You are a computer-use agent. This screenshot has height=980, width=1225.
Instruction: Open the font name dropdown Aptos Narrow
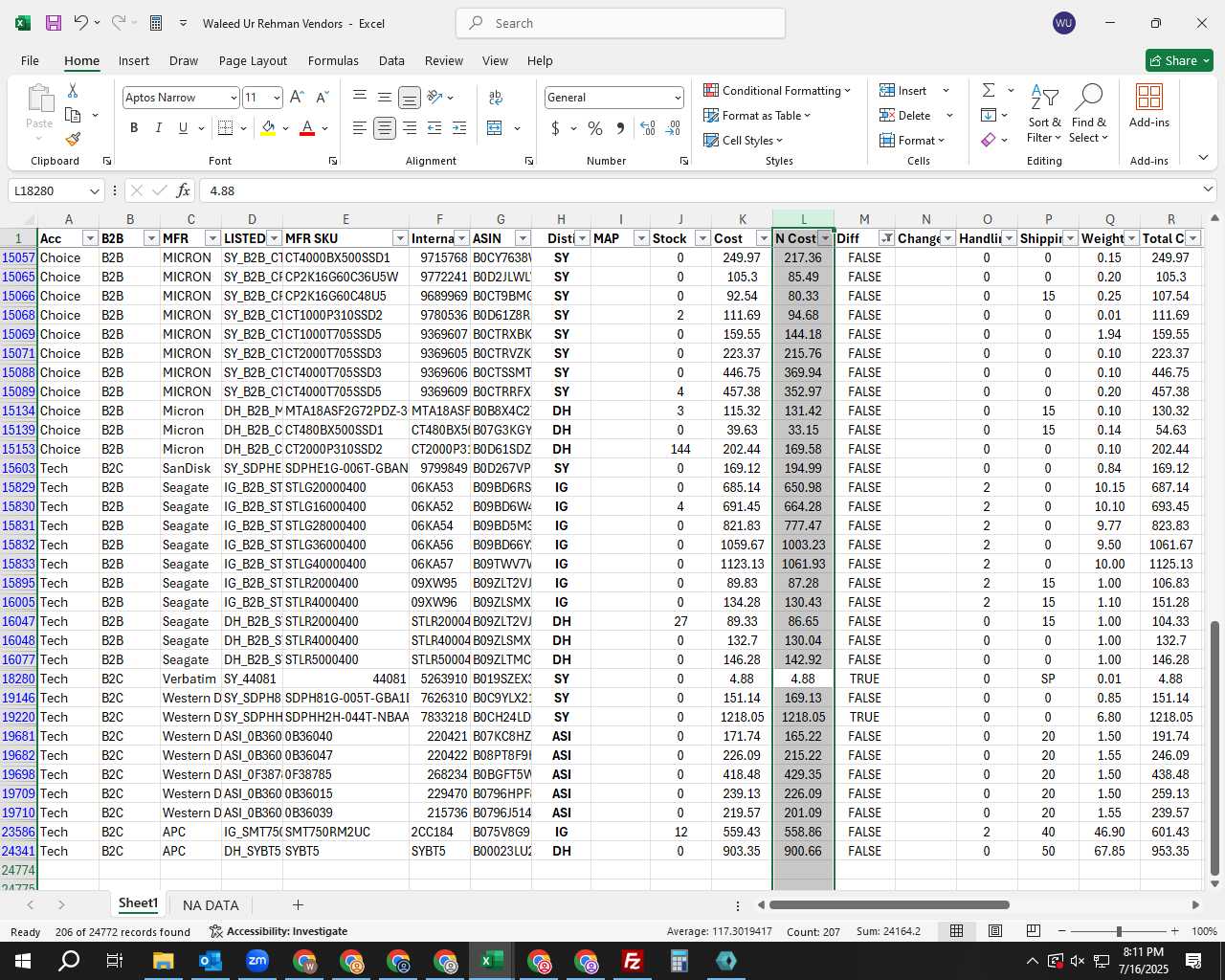pyautogui.click(x=233, y=98)
